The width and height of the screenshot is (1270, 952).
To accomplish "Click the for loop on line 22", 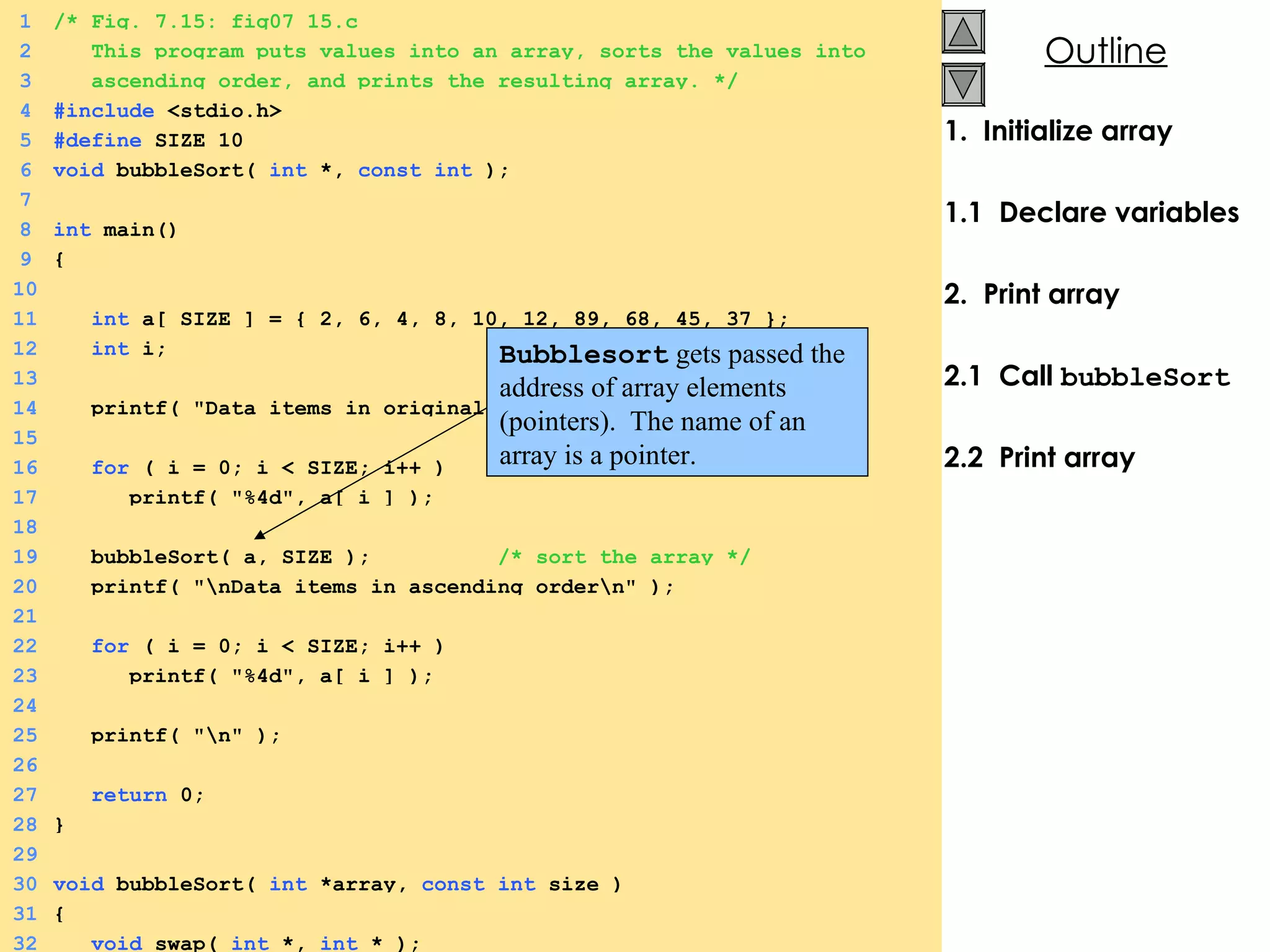I will (267, 646).
